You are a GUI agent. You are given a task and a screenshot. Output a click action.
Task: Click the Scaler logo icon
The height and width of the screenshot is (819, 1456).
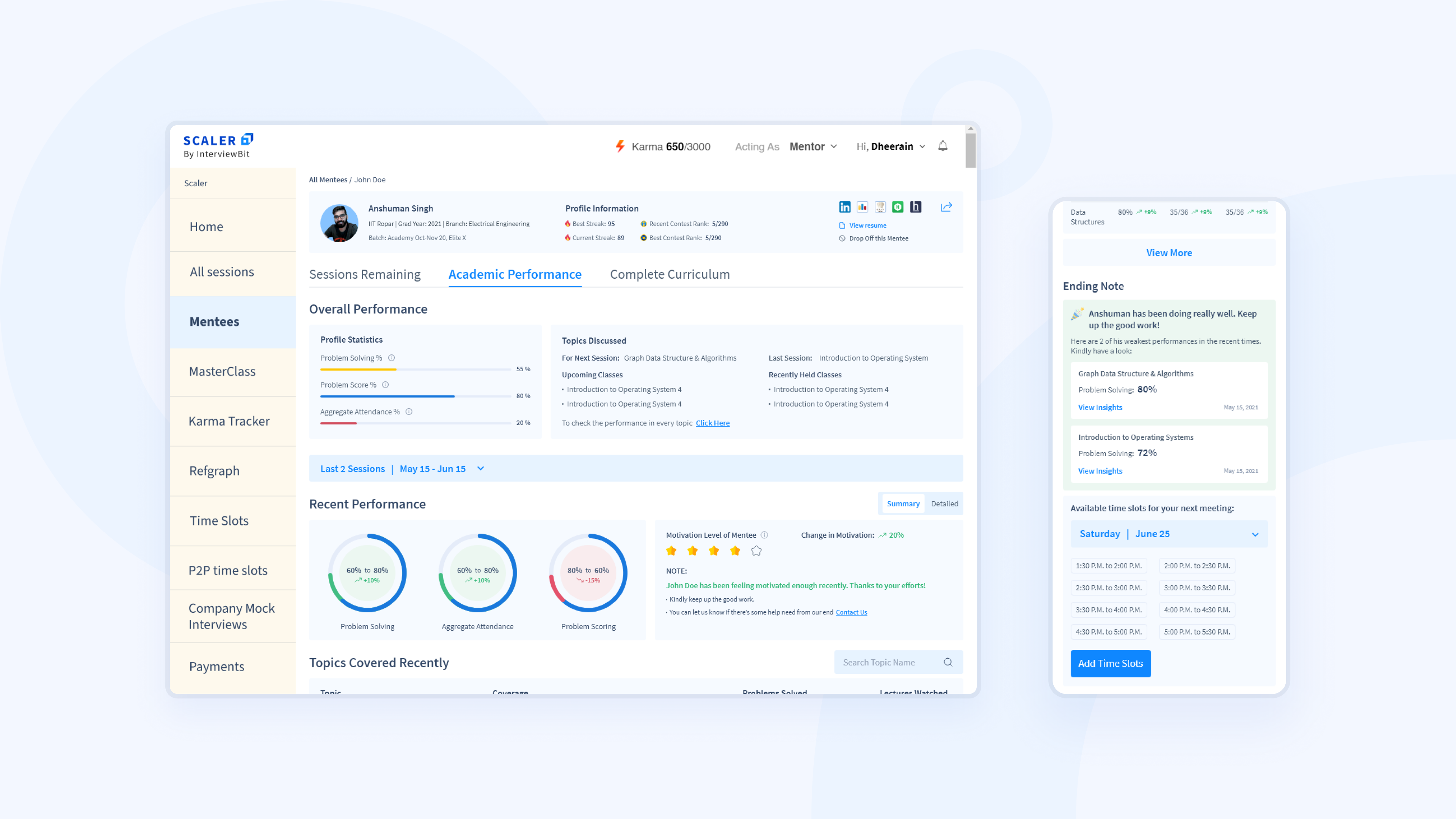pos(247,139)
